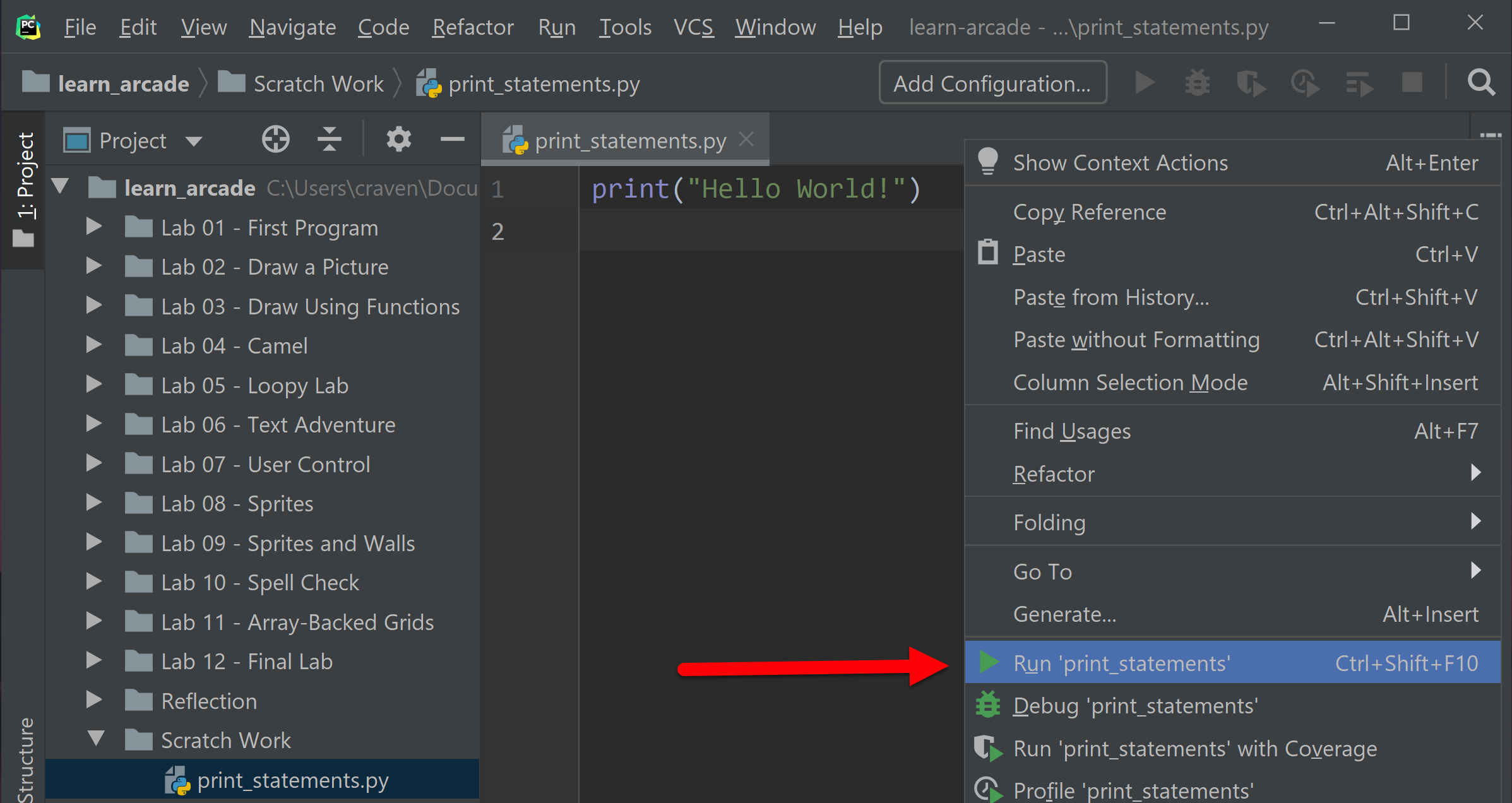This screenshot has width=1512, height=803.
Task: Click Scratch Work breadcrumb text
Action: click(318, 83)
